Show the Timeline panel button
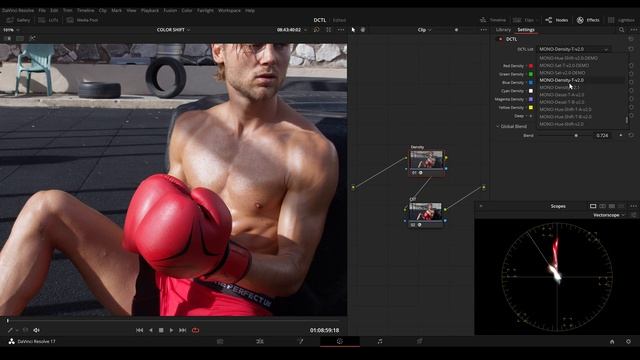The image size is (640, 360). [x=493, y=20]
